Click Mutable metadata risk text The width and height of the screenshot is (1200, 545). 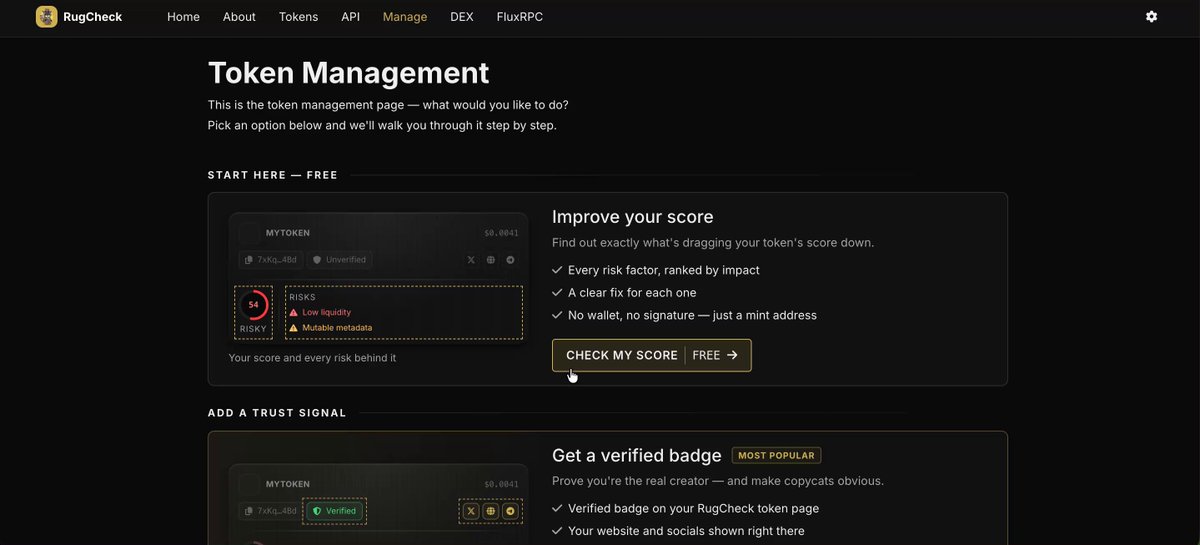click(338, 328)
